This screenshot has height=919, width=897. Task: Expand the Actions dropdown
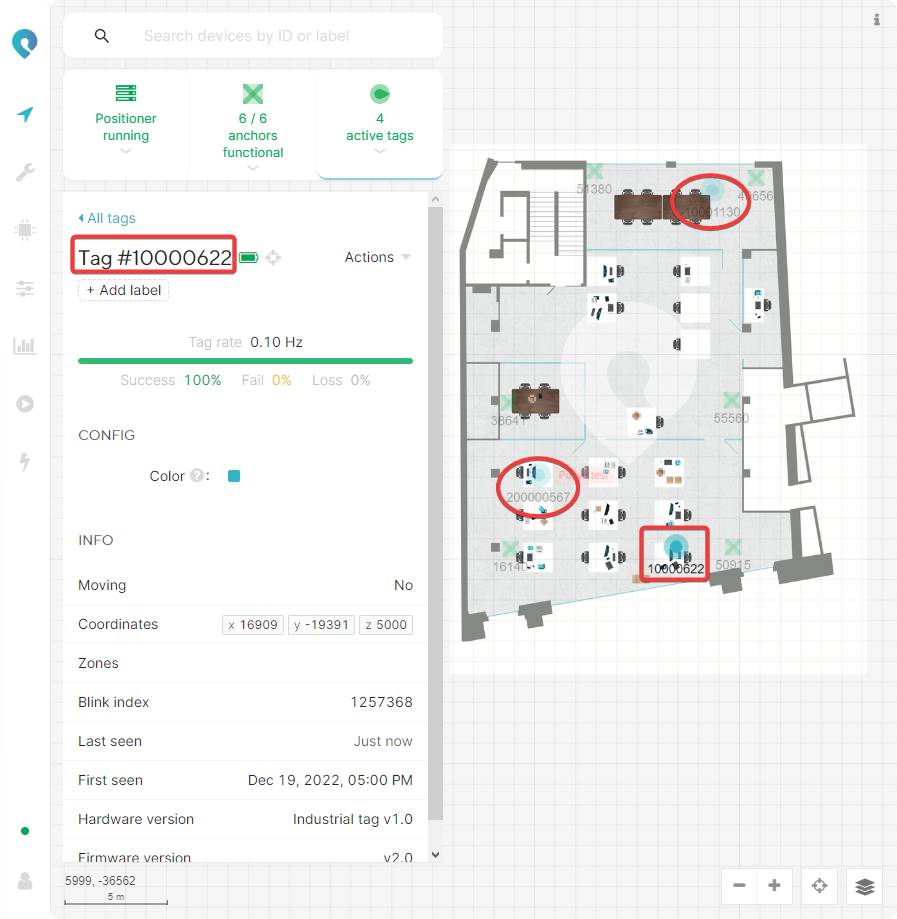coord(377,257)
